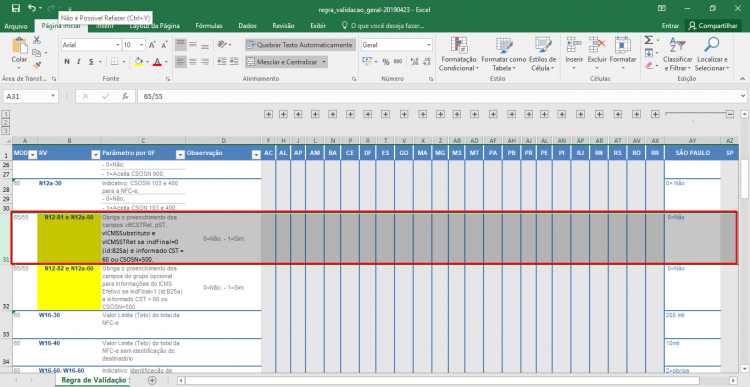This screenshot has width=750, height=387.
Task: Apply red font color
Action: [x=156, y=62]
